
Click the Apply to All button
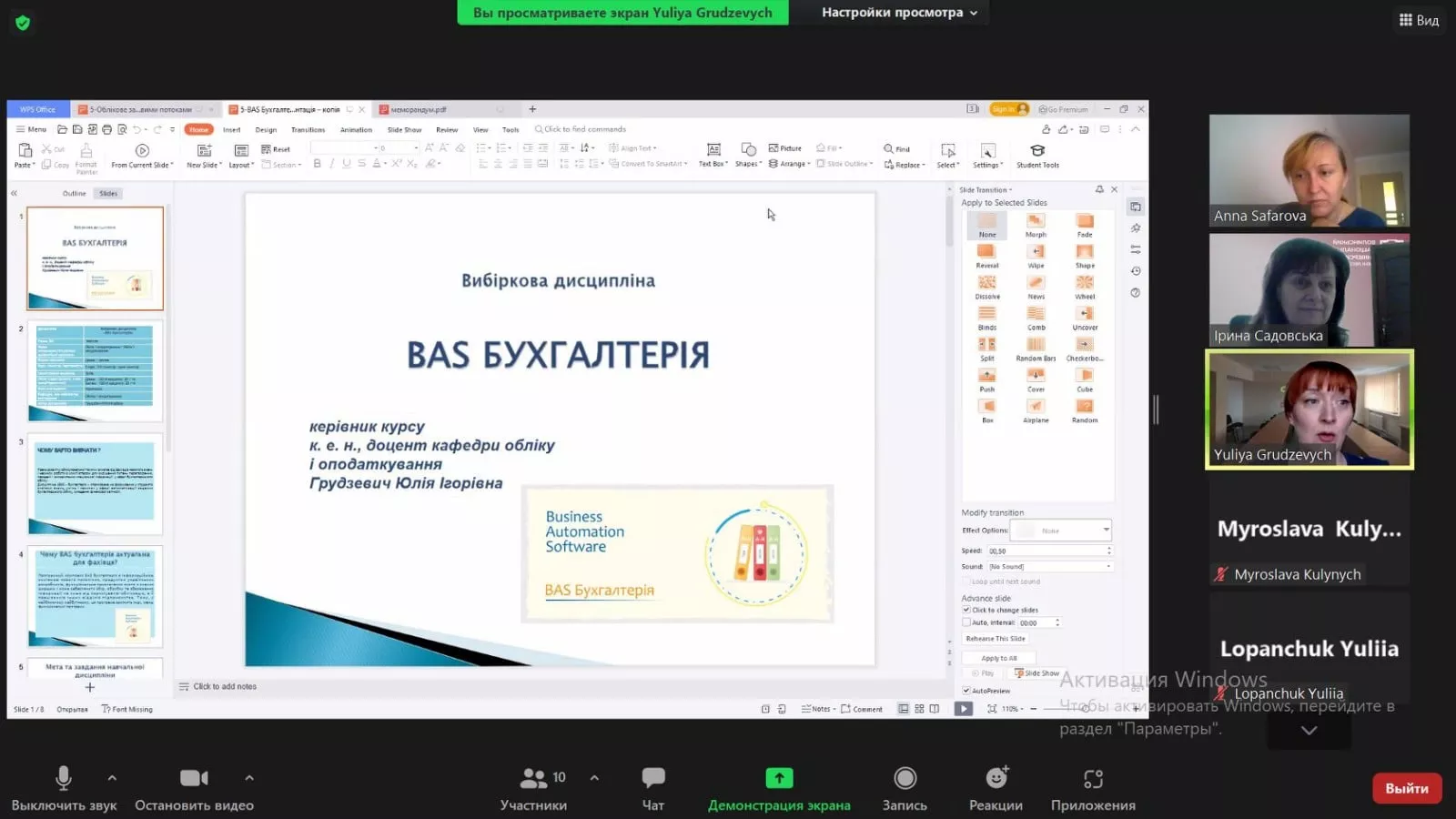[x=999, y=658]
